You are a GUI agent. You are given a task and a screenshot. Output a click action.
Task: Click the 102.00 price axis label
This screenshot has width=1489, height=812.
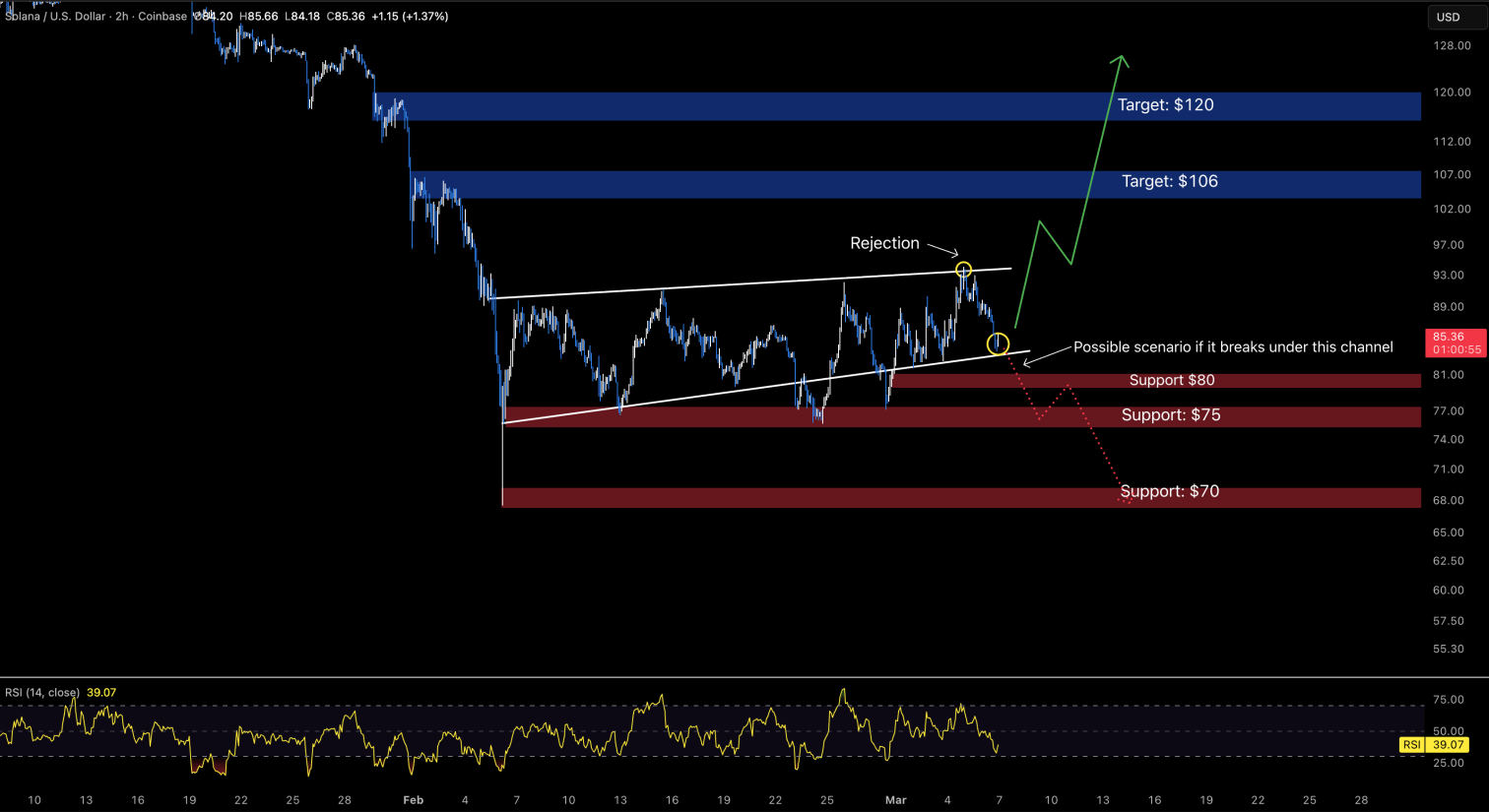(x=1453, y=210)
